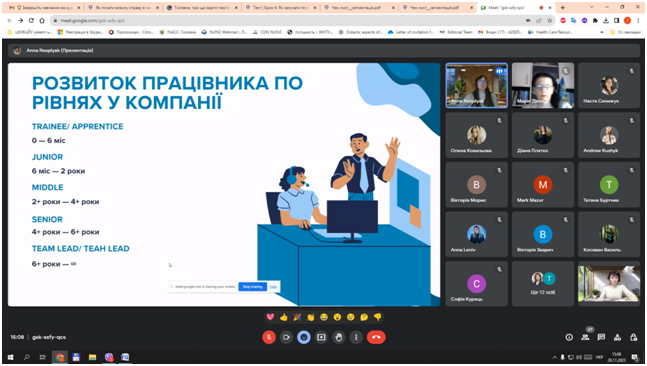The width and height of the screenshot is (647, 366).
Task: Open new browser tab with plus button
Action: pyautogui.click(x=562, y=7)
